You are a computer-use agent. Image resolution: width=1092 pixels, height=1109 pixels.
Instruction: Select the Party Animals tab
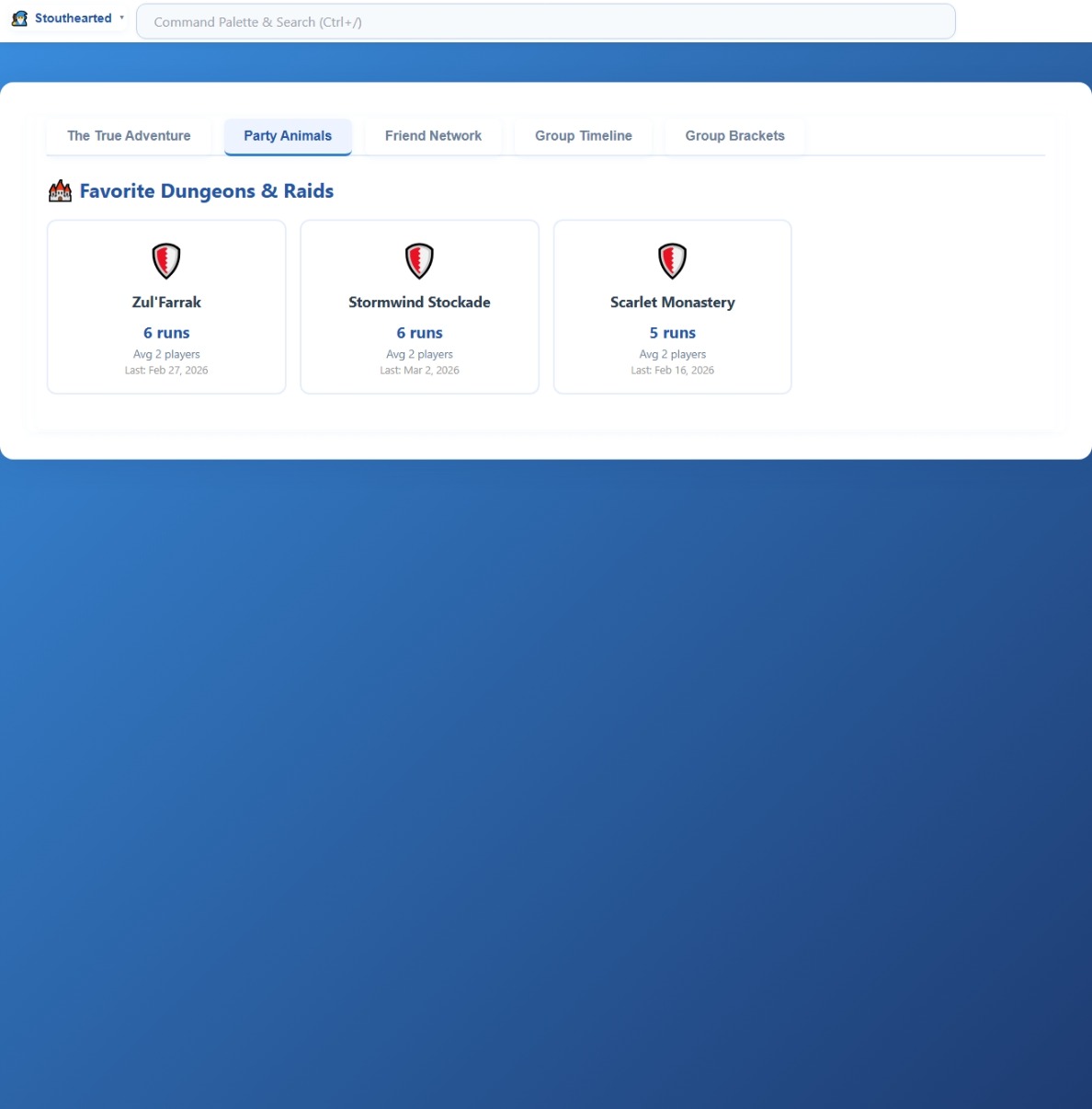pyautogui.click(x=288, y=136)
